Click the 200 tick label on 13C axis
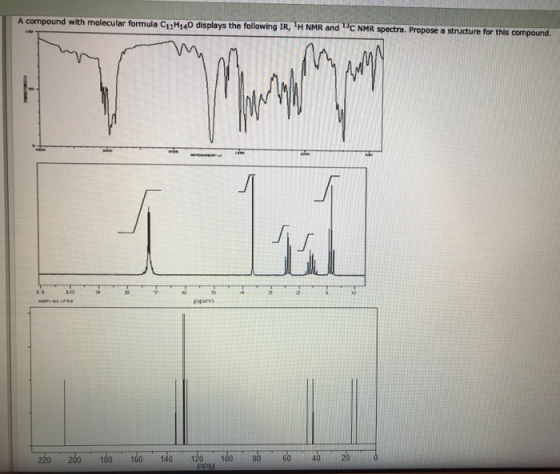Viewport: 560px width, 474px height. (75, 459)
